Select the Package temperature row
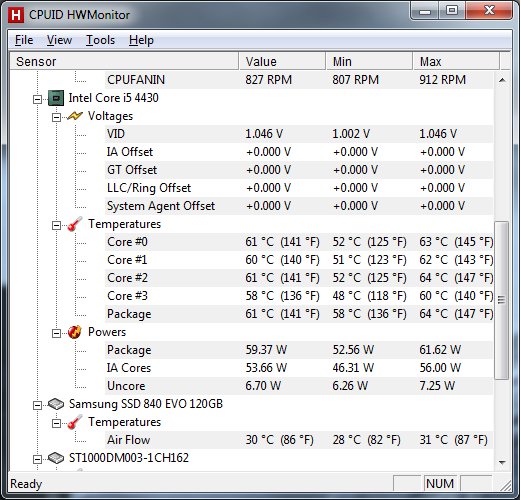 pos(299,314)
